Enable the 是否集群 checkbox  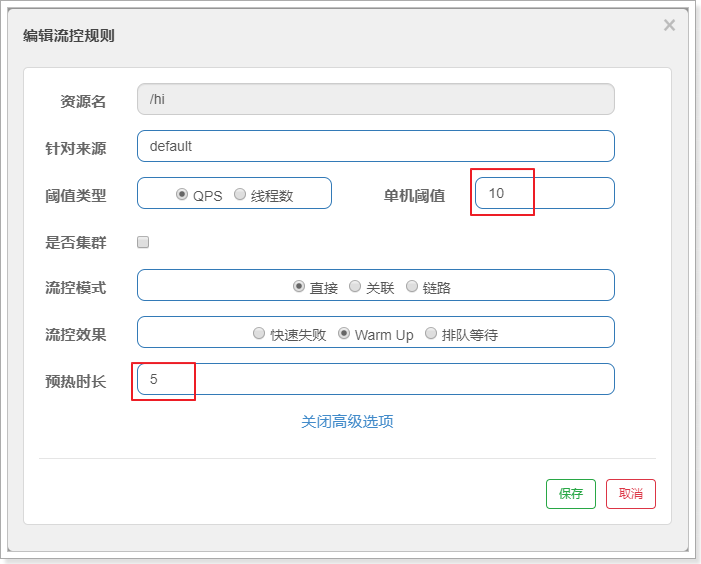143,242
